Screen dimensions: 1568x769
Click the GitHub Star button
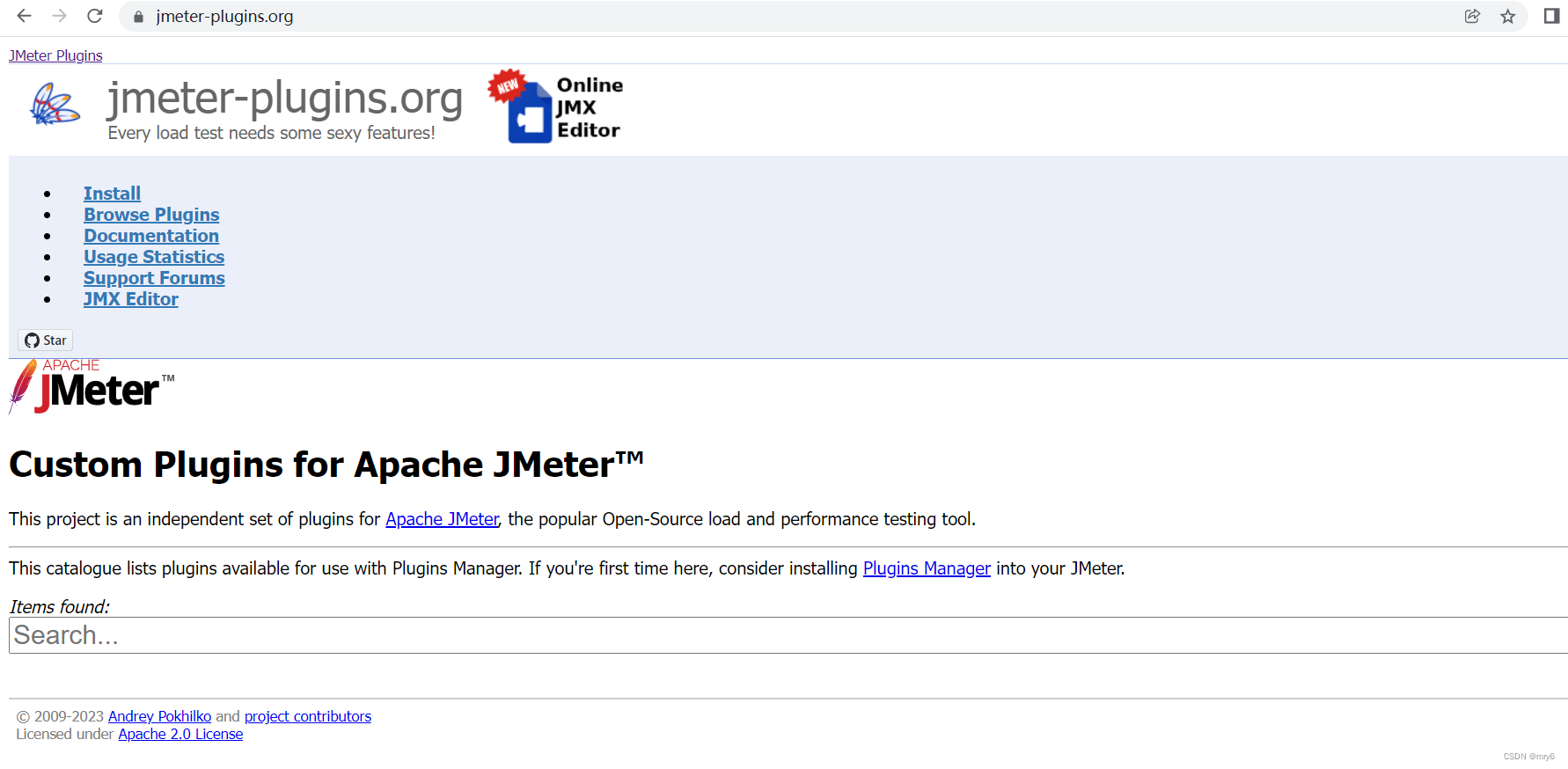[x=46, y=341]
